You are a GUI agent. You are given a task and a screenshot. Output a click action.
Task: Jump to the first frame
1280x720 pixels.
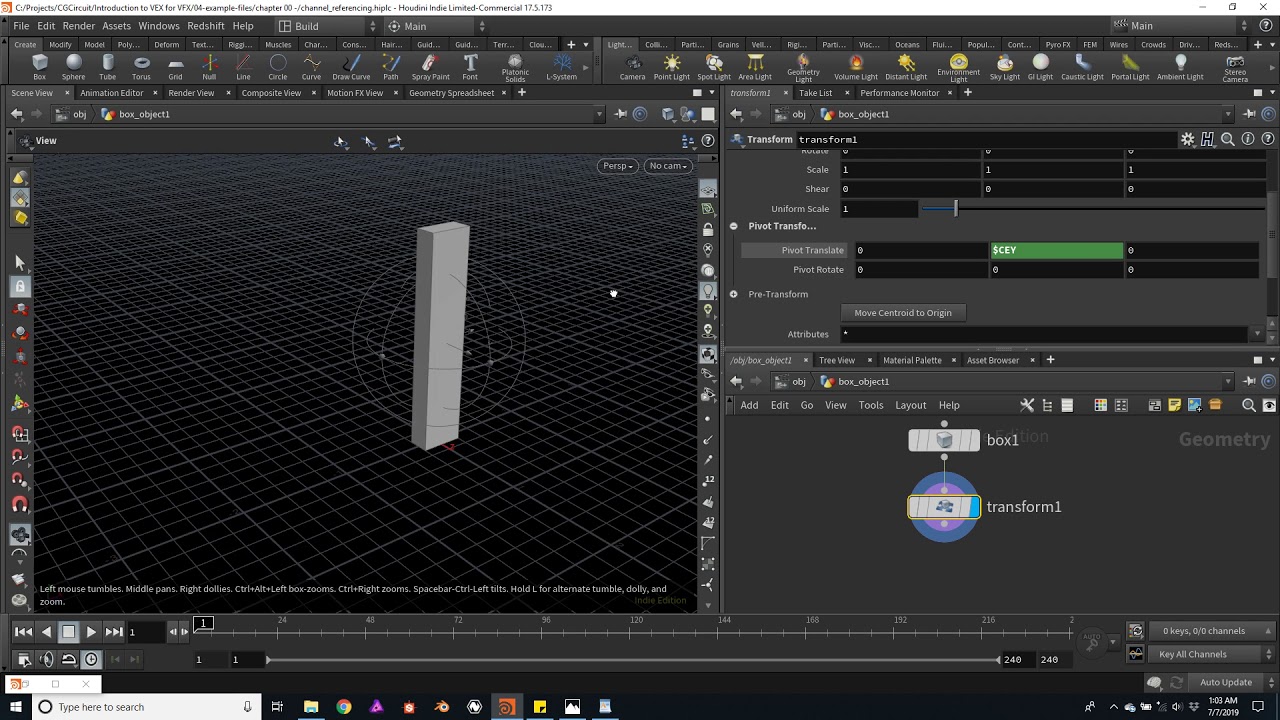23,631
